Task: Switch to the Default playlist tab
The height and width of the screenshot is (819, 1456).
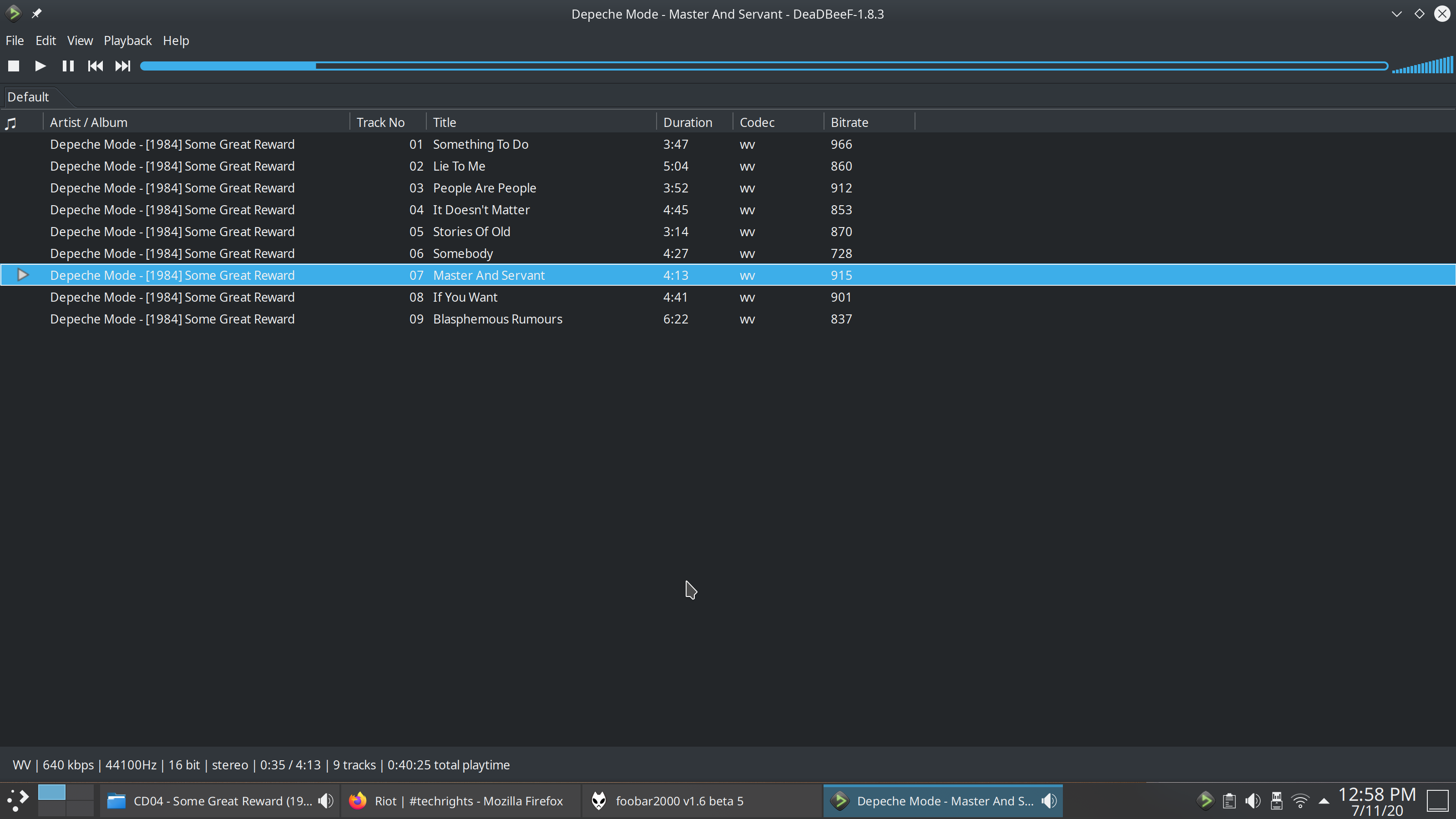Action: pos(28,97)
